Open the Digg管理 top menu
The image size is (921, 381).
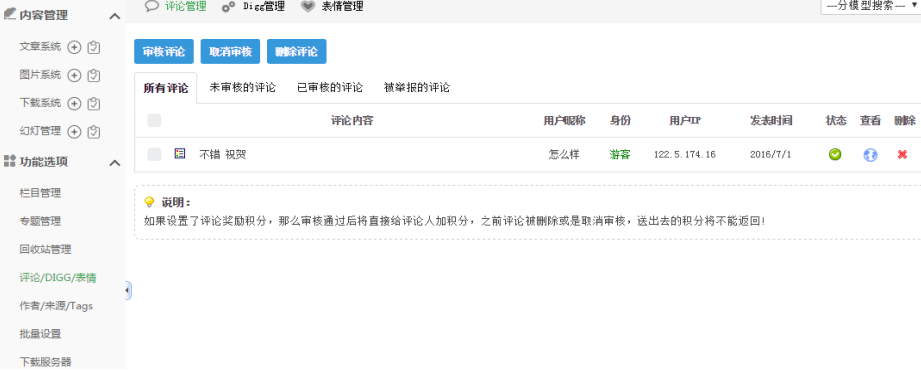click(264, 6)
